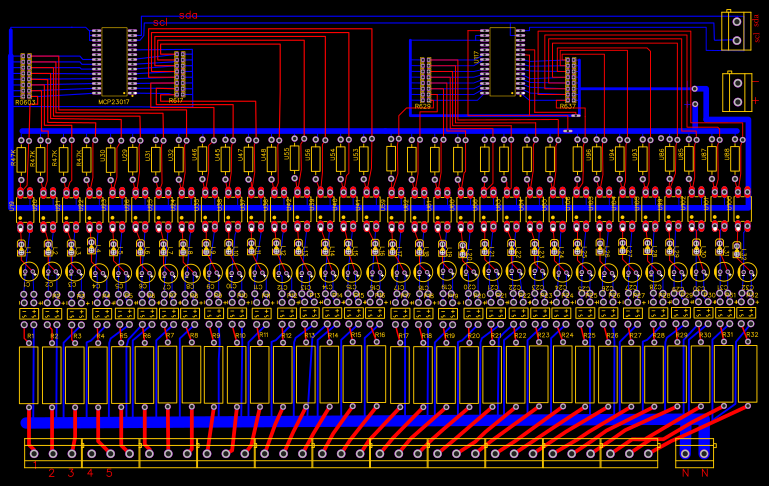Click the U86 resistor designator
Screen dimensions: 769x486
(x=661, y=154)
